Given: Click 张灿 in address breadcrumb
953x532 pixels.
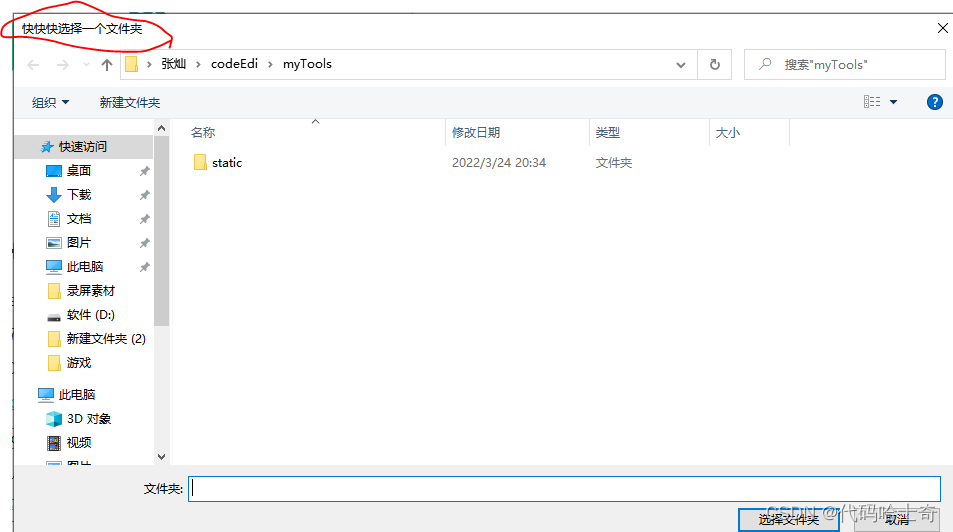Looking at the screenshot, I should (x=174, y=64).
